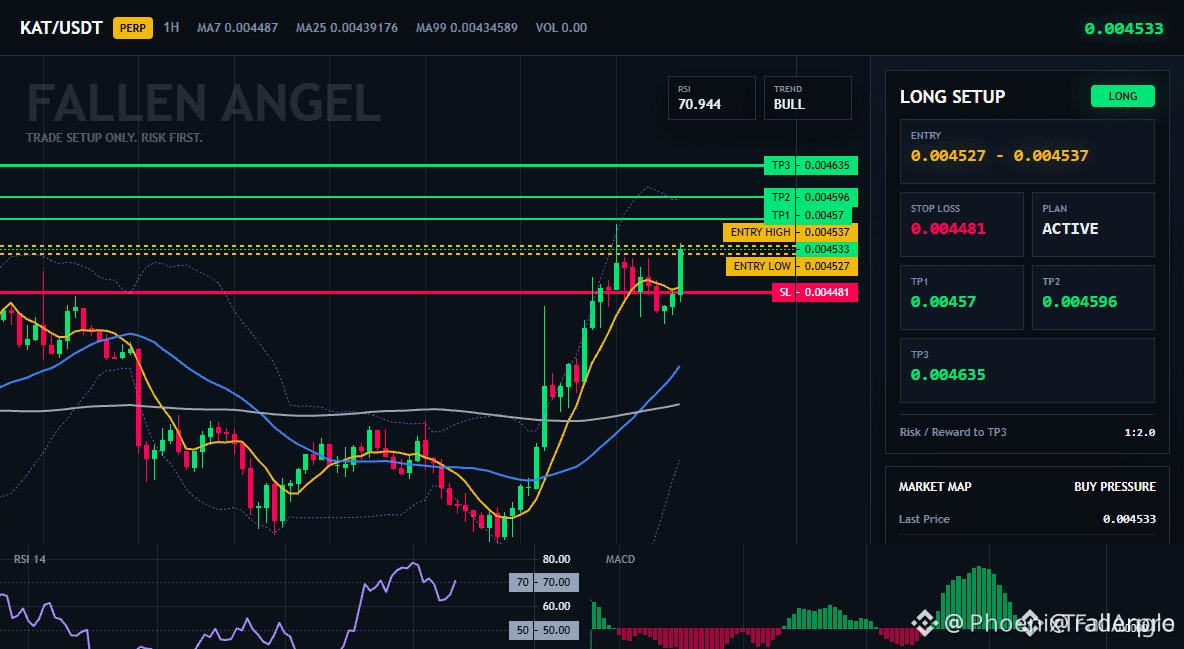Click the MARKET MAP heading
The height and width of the screenshot is (649, 1184).
(x=935, y=487)
